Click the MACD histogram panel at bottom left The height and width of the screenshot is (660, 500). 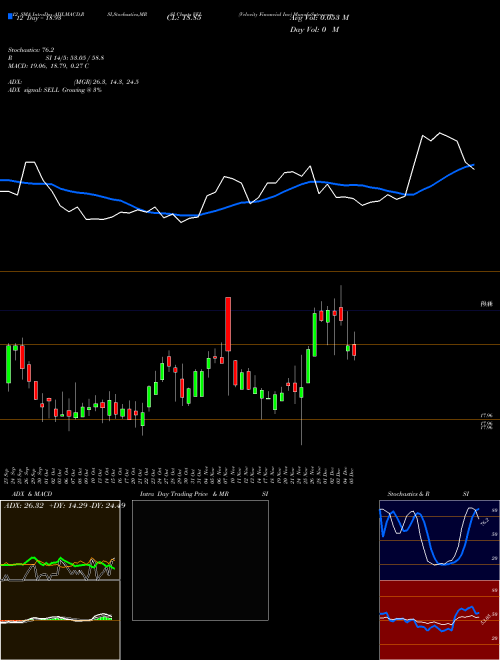pos(60,620)
